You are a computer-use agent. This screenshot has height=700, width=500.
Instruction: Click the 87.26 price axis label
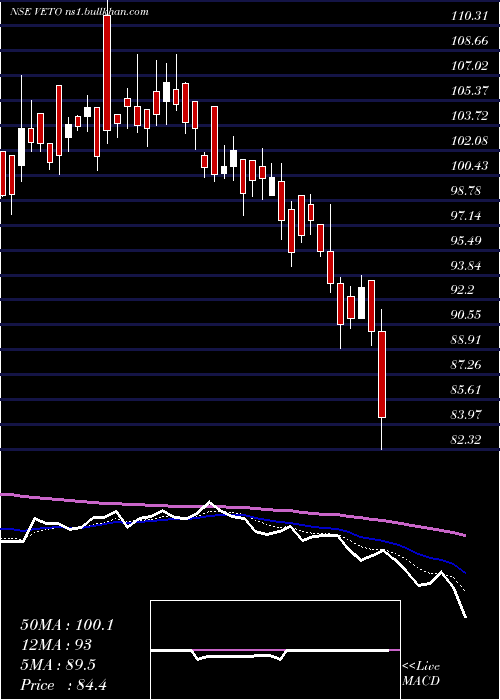[467, 365]
